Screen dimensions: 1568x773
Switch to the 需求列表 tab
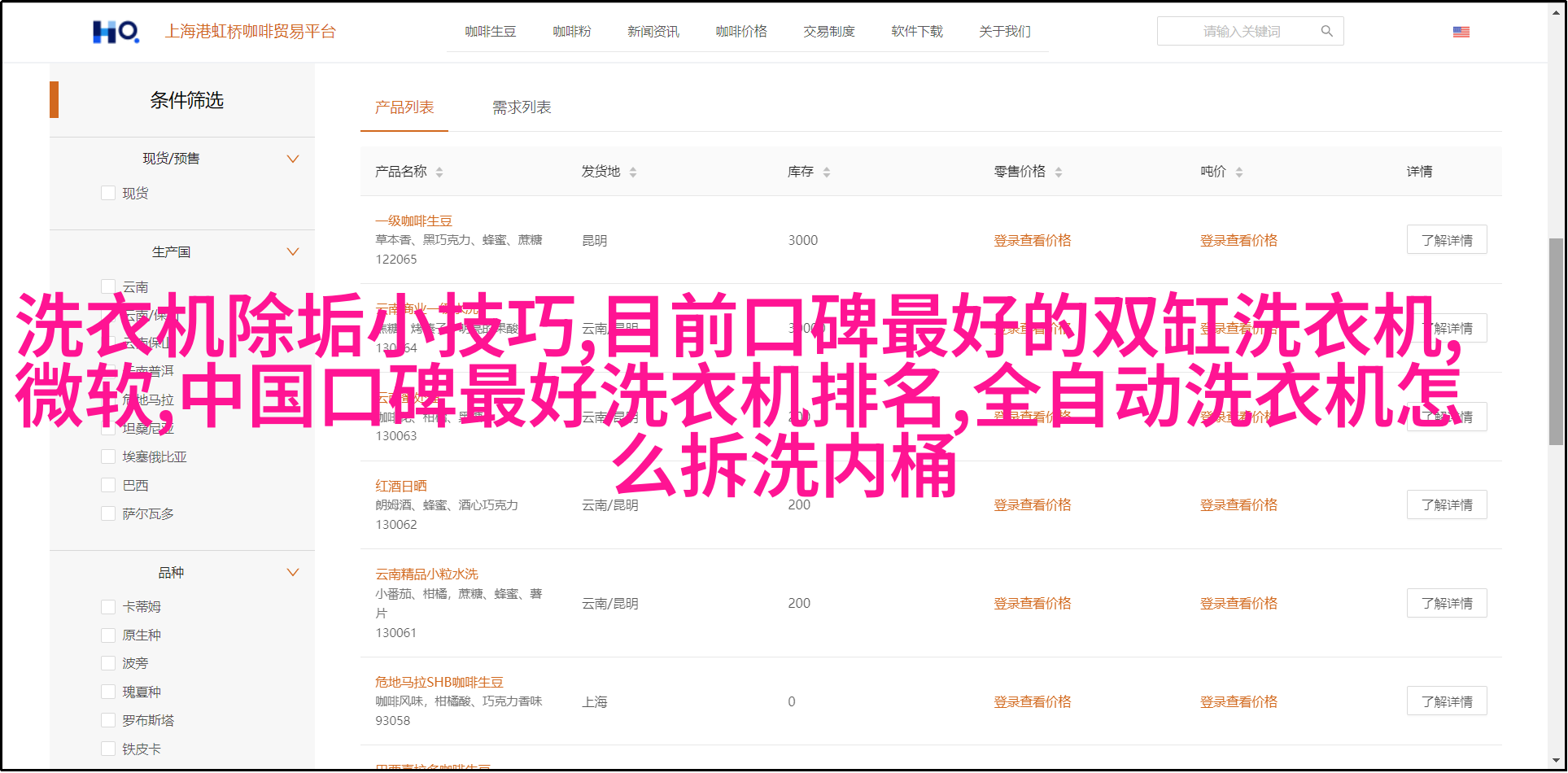point(522,107)
